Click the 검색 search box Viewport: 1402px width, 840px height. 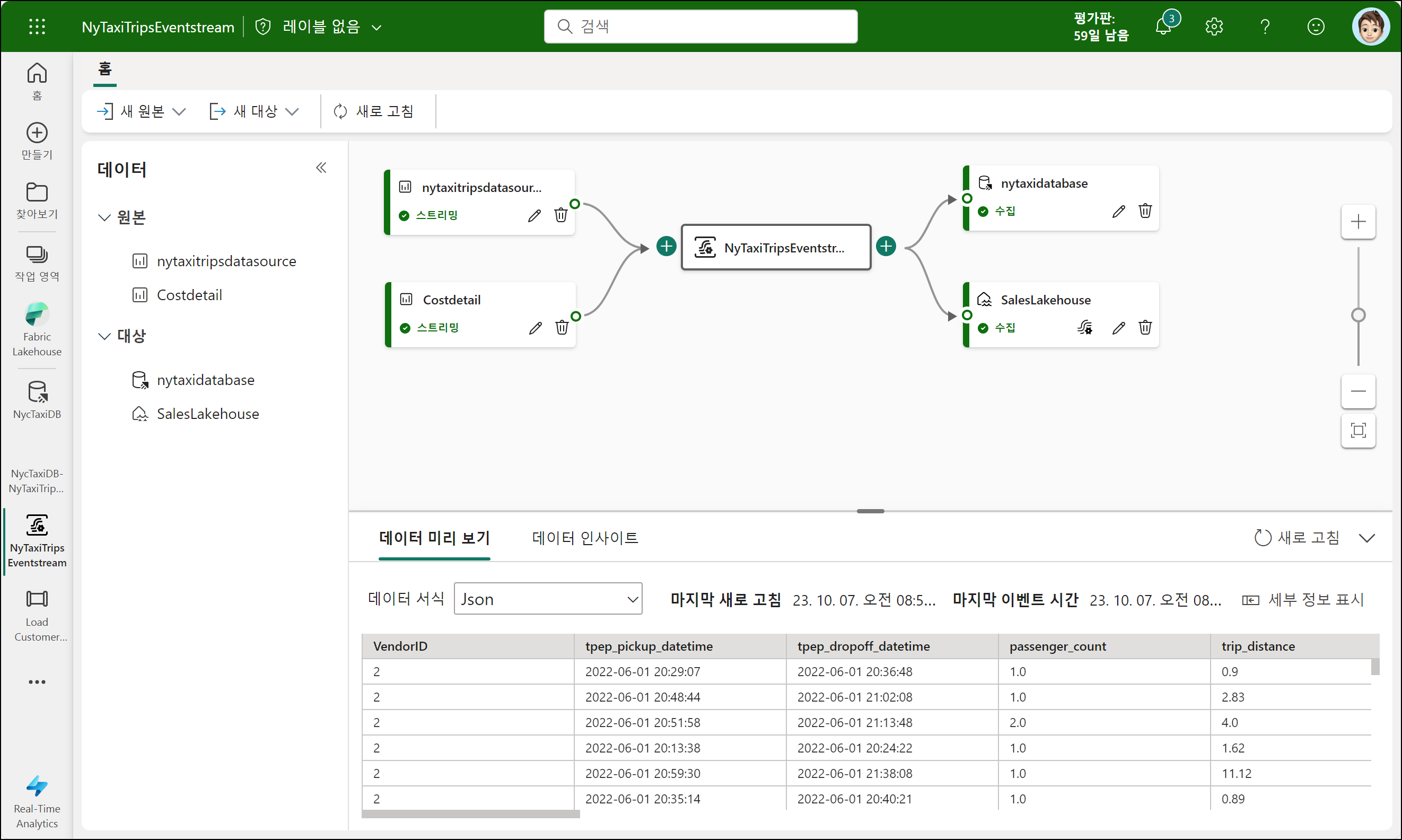[x=700, y=26]
